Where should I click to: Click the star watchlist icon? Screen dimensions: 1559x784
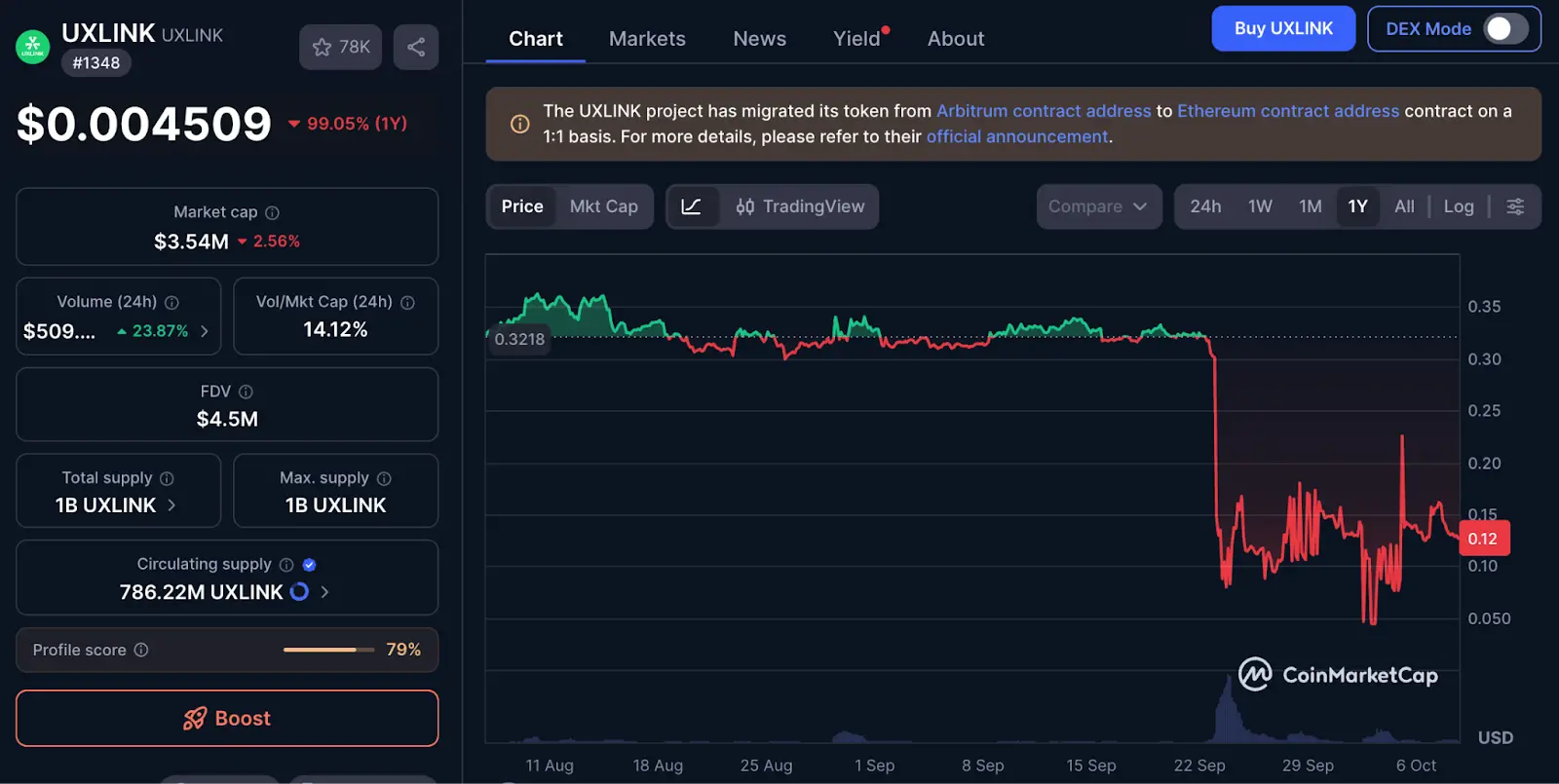323,47
